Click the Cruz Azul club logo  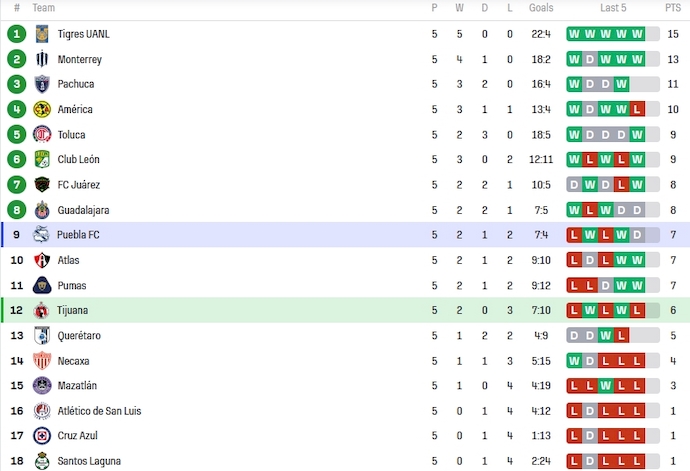[42, 436]
